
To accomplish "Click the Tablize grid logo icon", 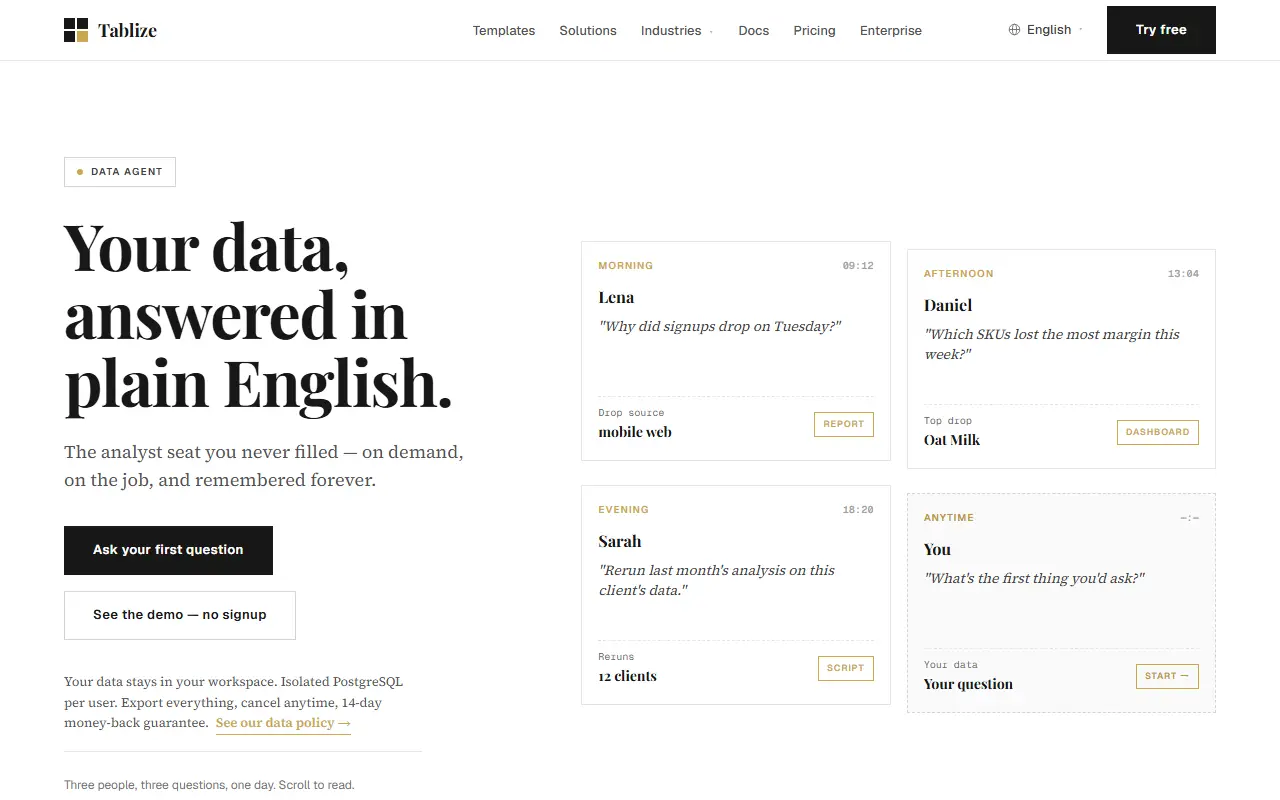I will point(76,30).
